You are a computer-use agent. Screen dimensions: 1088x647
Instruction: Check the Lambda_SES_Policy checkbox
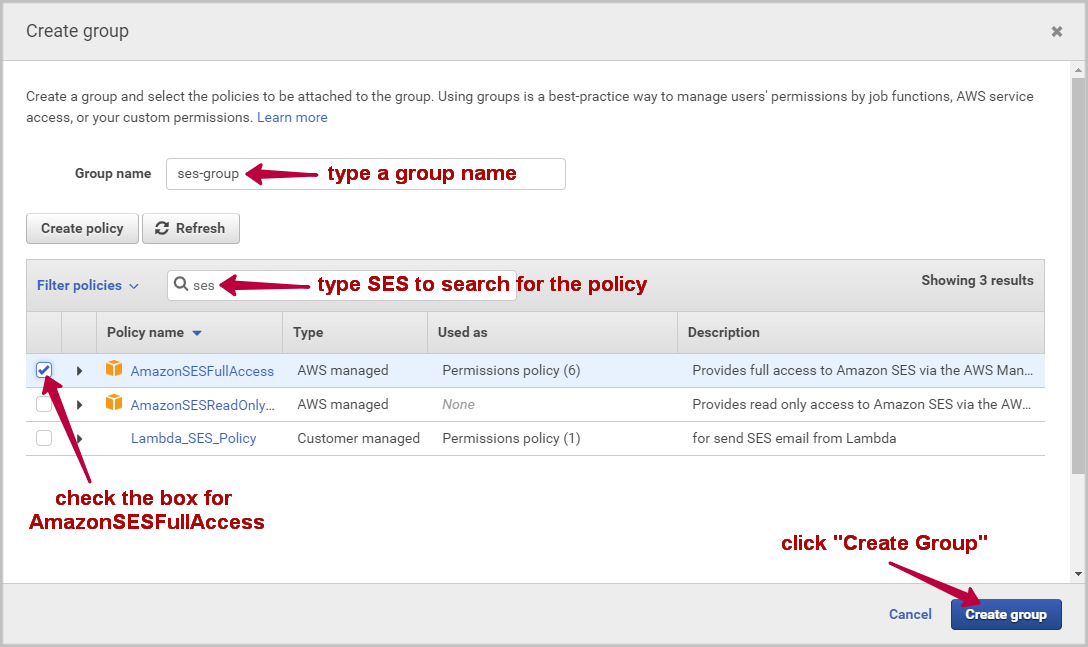tap(44, 438)
